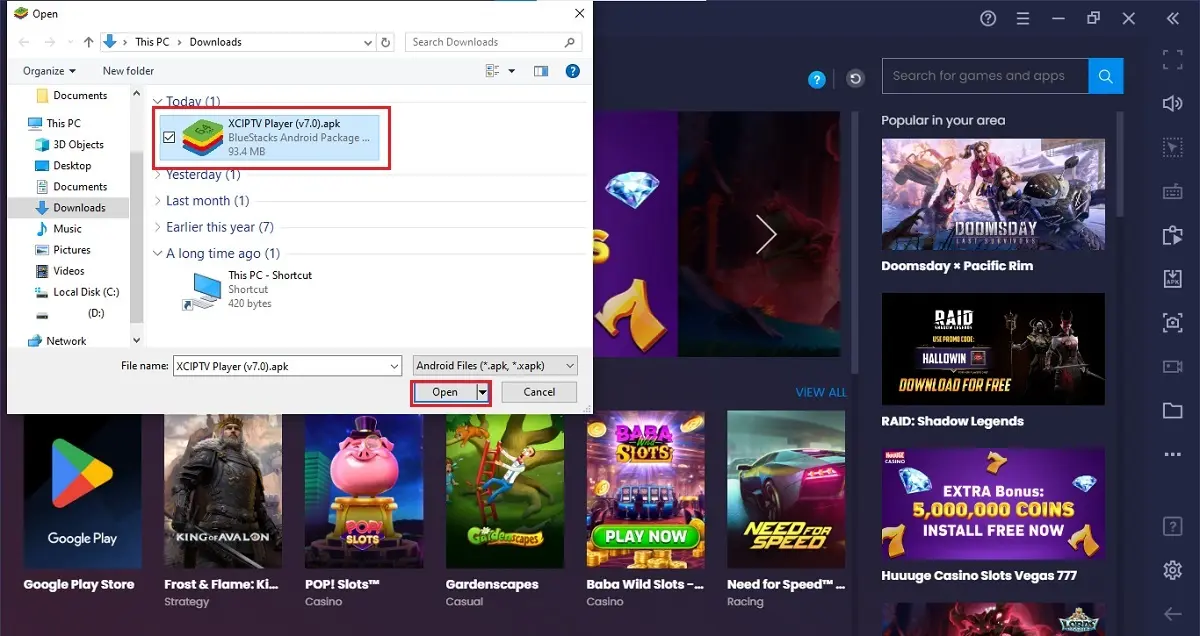The height and width of the screenshot is (636, 1200).
Task: Open the Doomsday × Pacific Rim thumbnail
Action: tap(993, 194)
